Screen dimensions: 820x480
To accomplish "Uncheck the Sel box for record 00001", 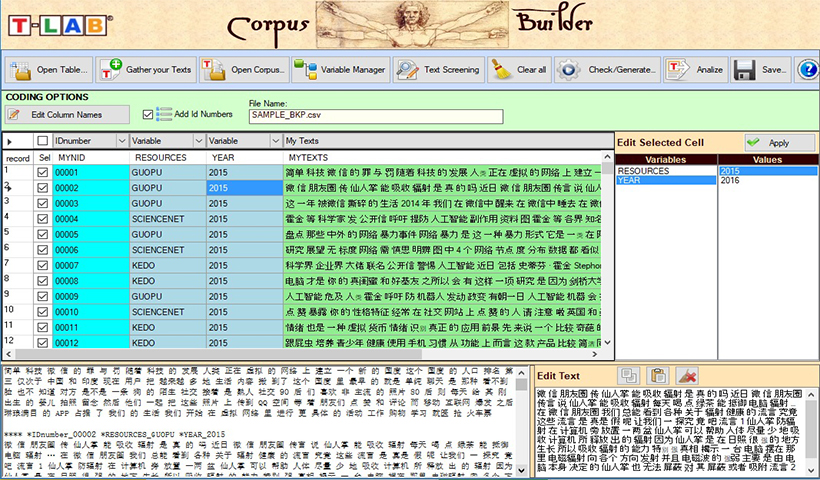I will click(43, 172).
